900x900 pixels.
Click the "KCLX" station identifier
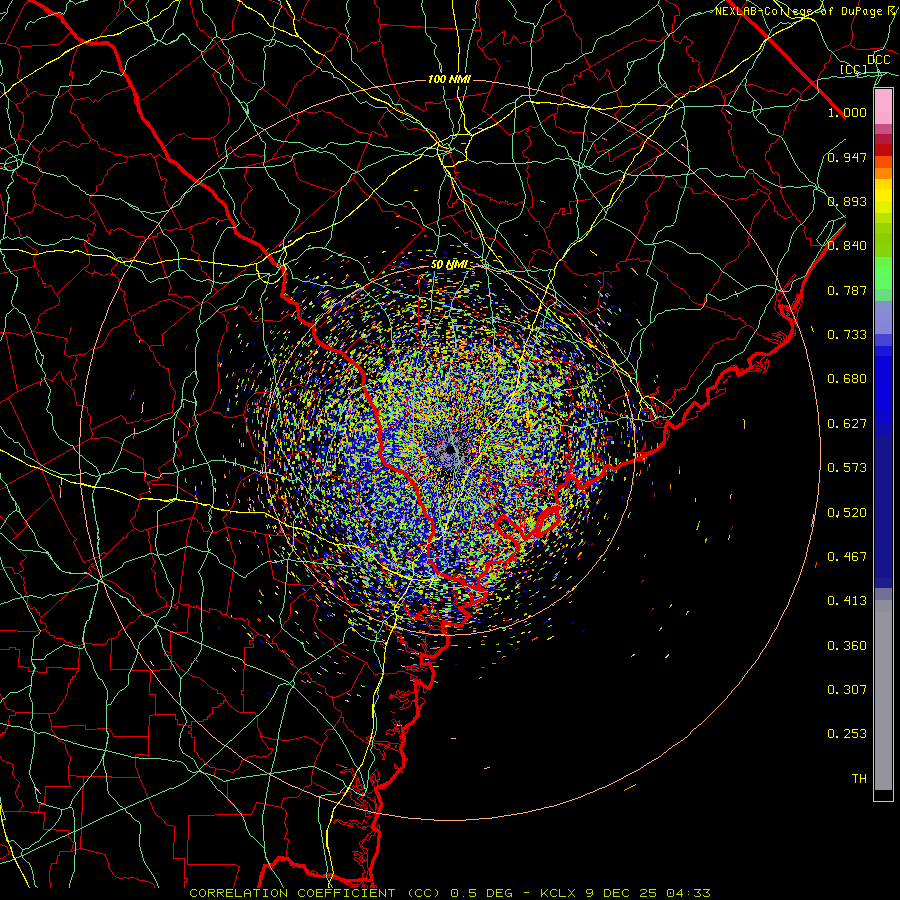pos(559,893)
